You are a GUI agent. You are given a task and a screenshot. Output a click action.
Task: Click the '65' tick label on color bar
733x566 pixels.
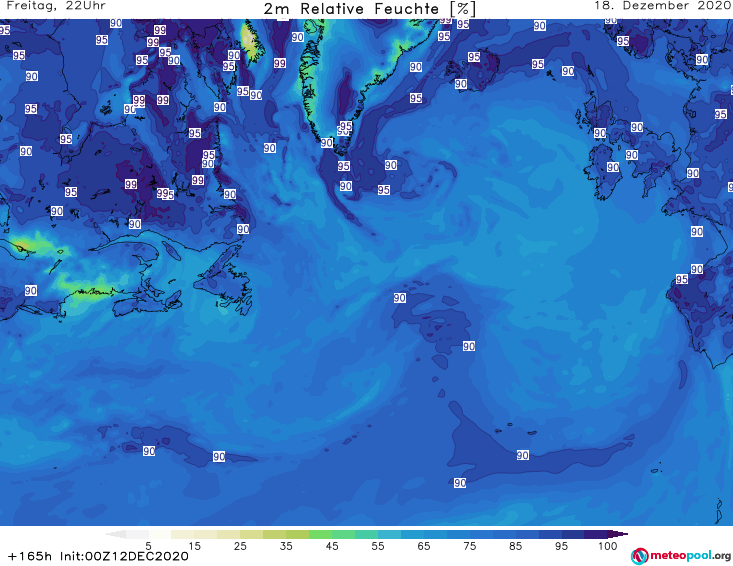424,546
